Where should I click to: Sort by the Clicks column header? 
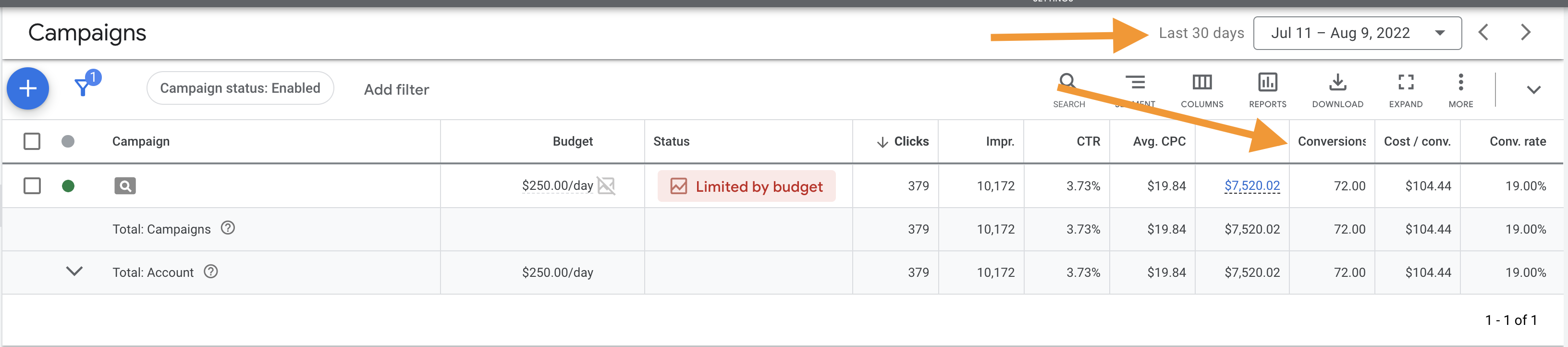pyautogui.click(x=911, y=141)
